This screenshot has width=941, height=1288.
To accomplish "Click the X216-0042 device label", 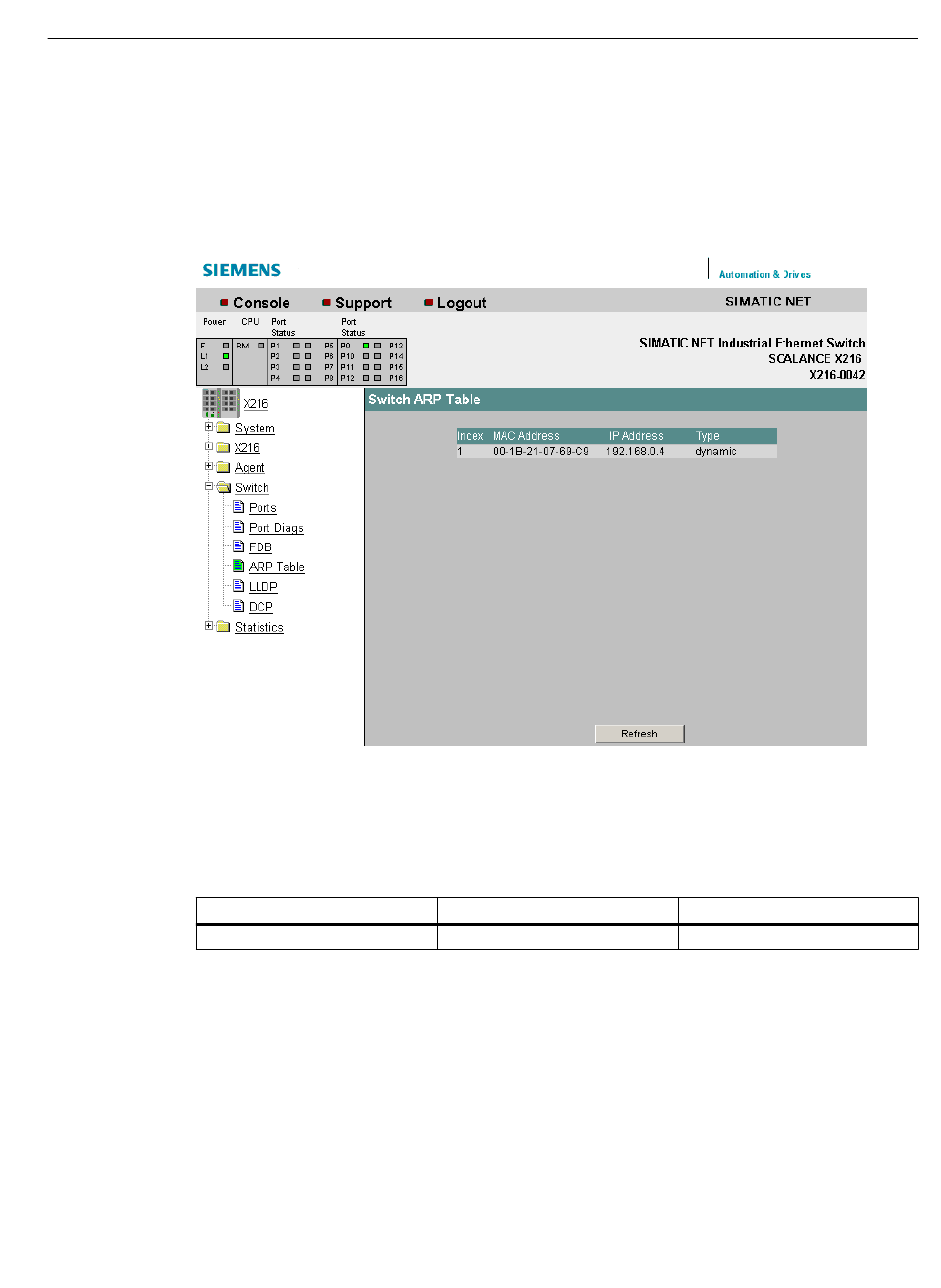I will tap(837, 375).
